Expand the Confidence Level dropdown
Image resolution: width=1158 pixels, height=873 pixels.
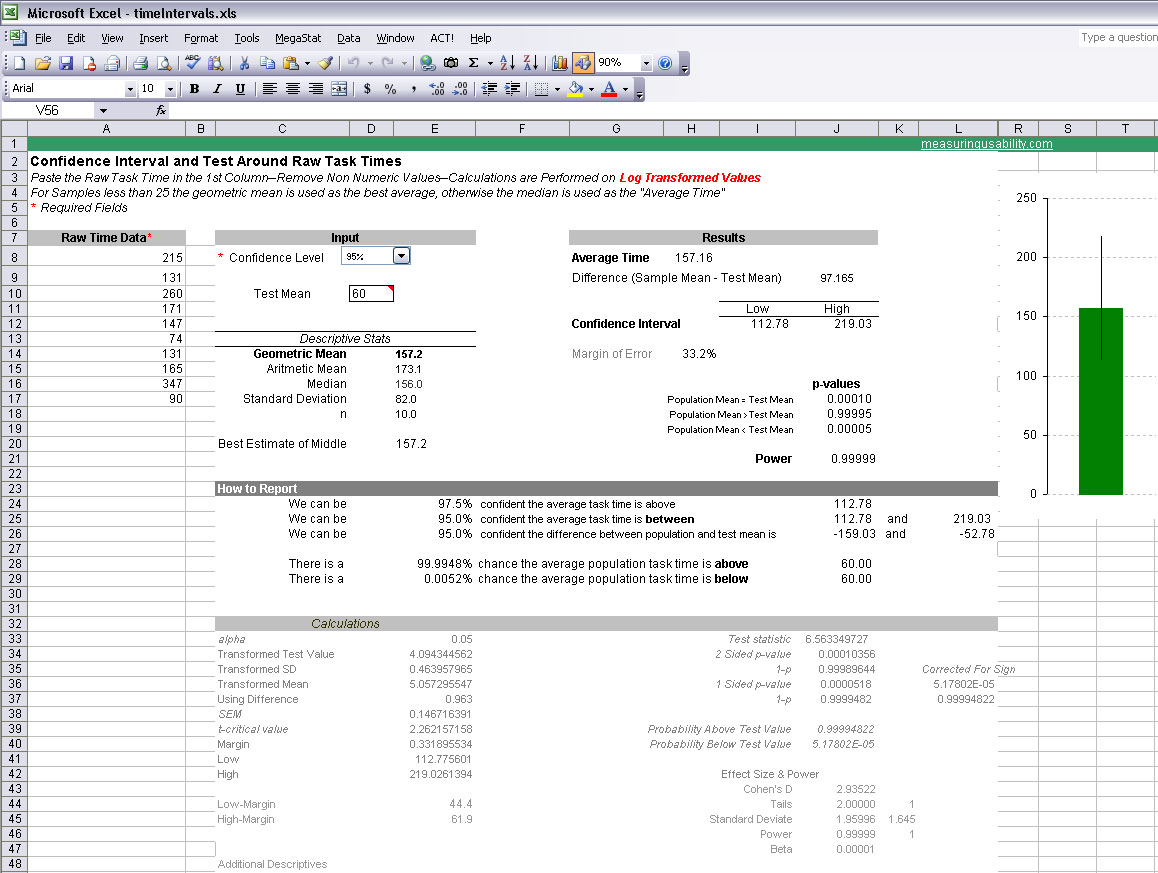401,256
